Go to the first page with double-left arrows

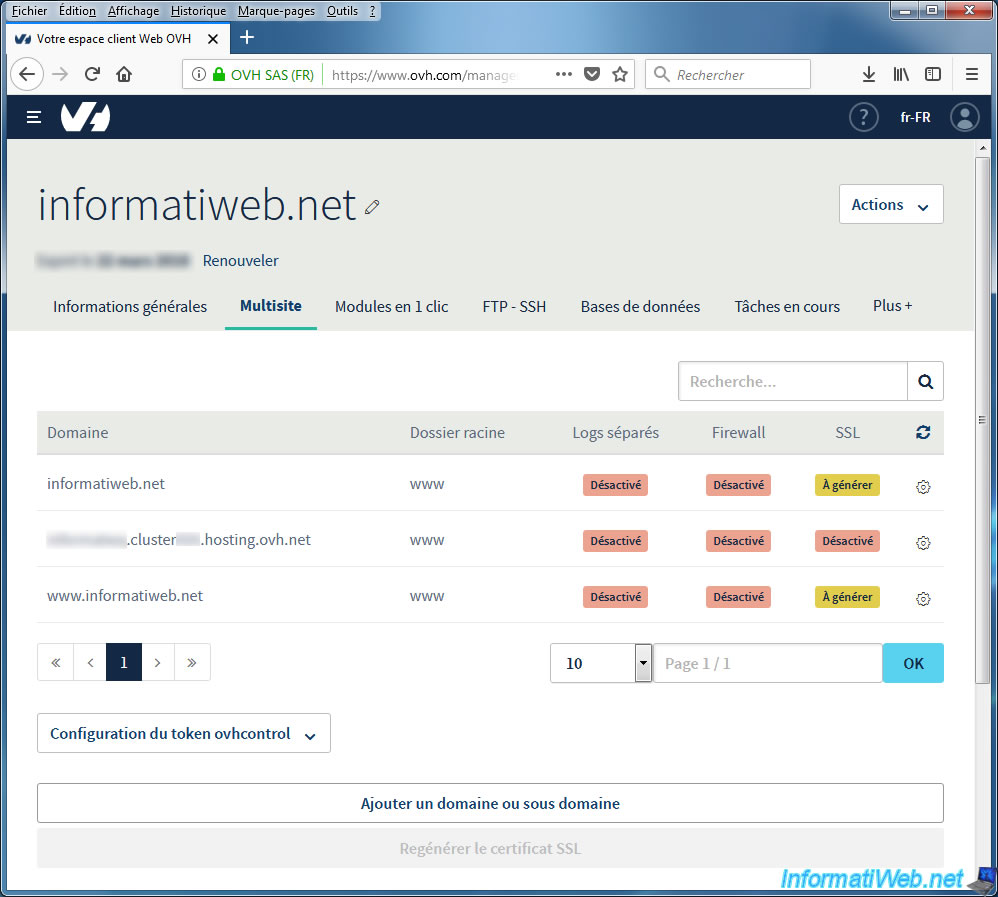[x=56, y=663]
